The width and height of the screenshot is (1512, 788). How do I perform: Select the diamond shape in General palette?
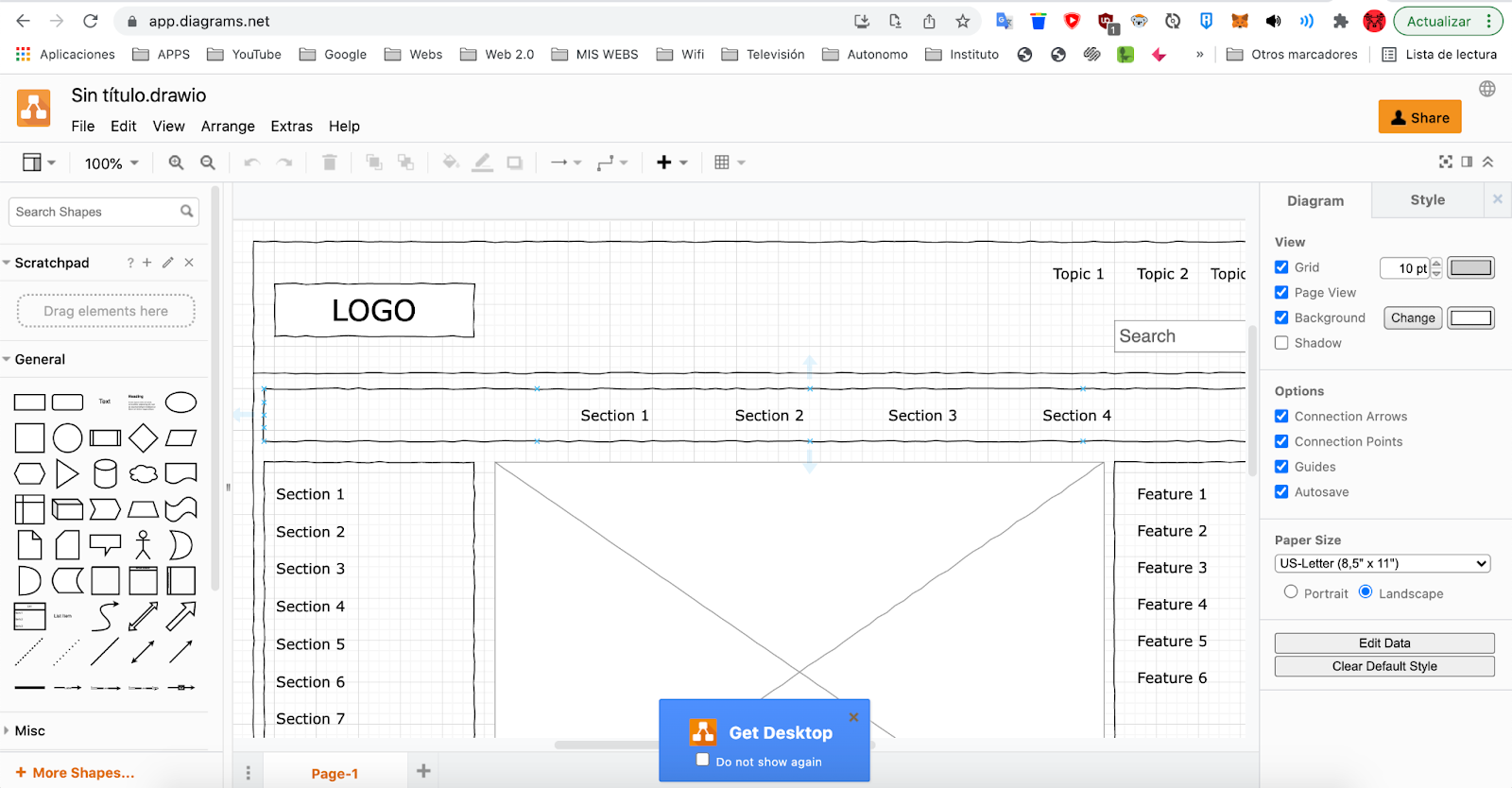(143, 438)
